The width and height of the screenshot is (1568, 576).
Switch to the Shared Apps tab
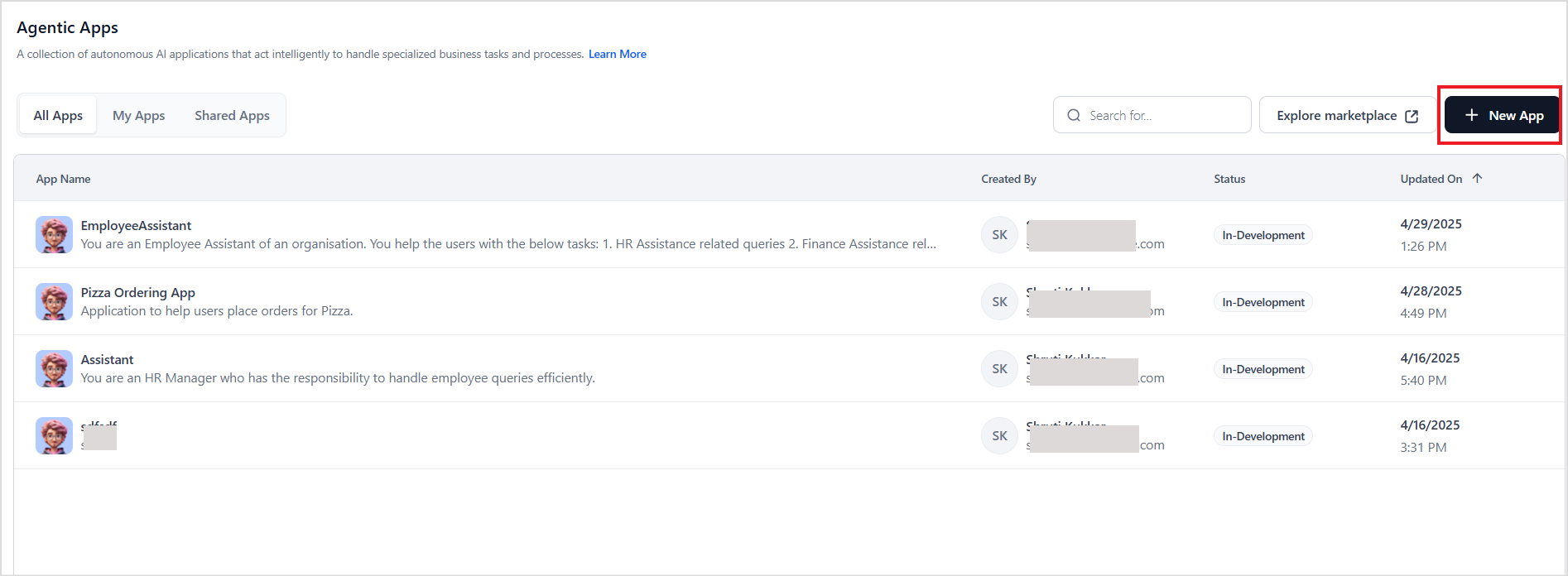click(232, 116)
